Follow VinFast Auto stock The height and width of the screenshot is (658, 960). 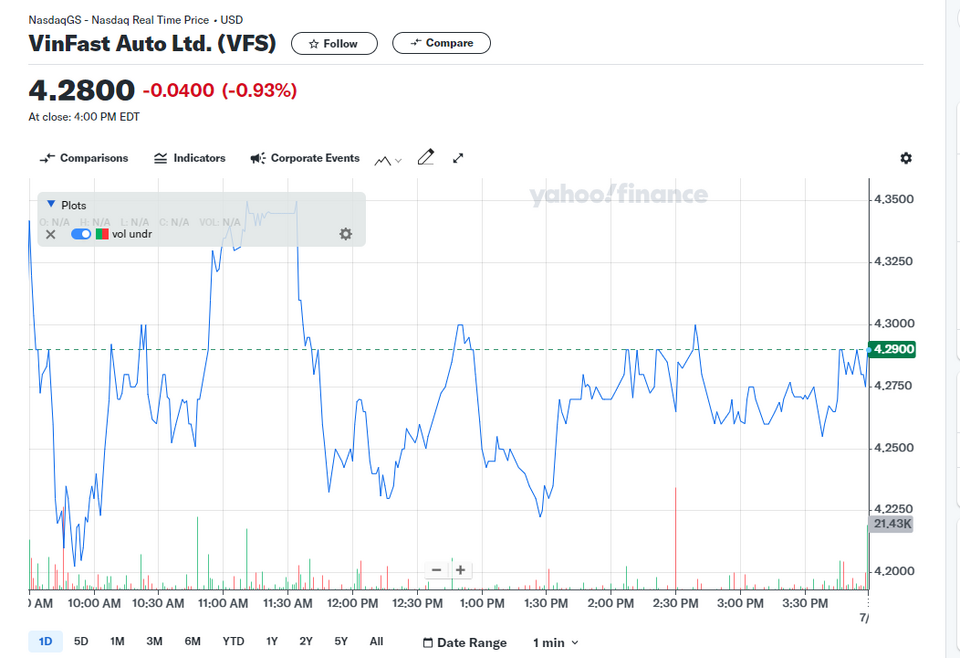click(334, 43)
